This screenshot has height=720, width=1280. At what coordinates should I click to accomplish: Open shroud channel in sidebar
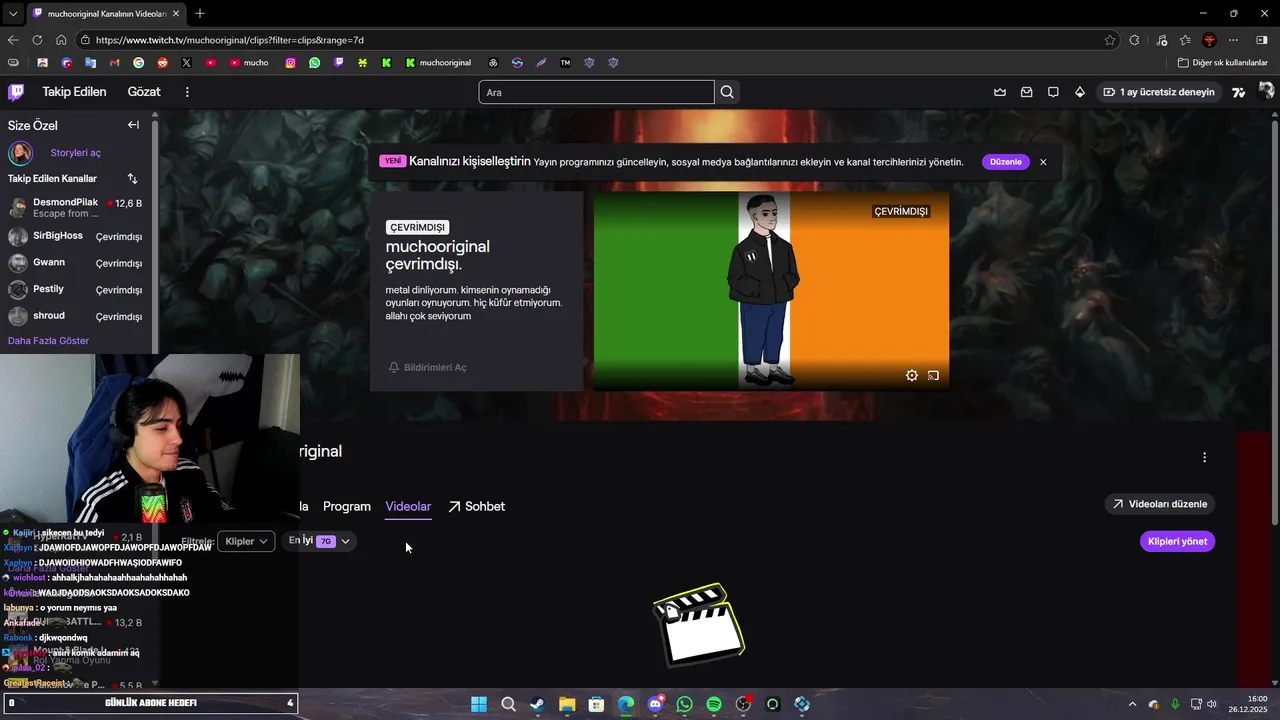point(76,316)
